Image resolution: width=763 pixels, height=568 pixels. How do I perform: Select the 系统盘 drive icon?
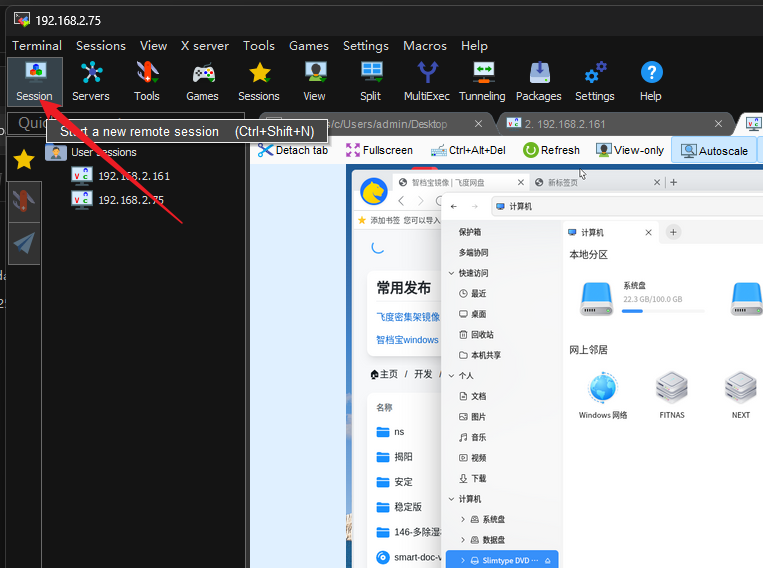[597, 299]
